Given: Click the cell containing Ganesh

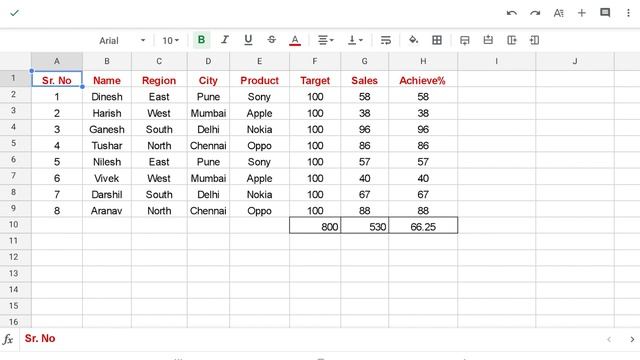Looking at the screenshot, I should [x=107, y=129].
